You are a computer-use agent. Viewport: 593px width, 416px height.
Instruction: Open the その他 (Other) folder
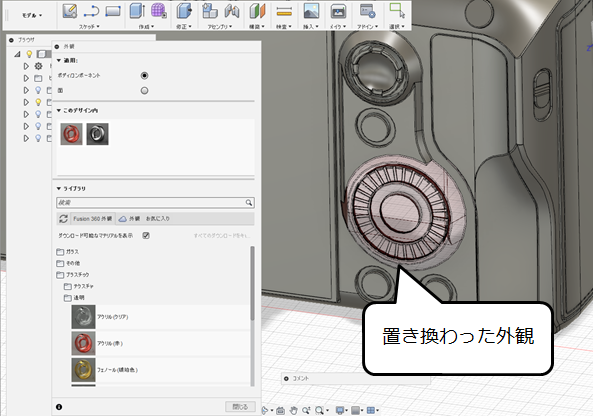pyautogui.click(x=68, y=263)
